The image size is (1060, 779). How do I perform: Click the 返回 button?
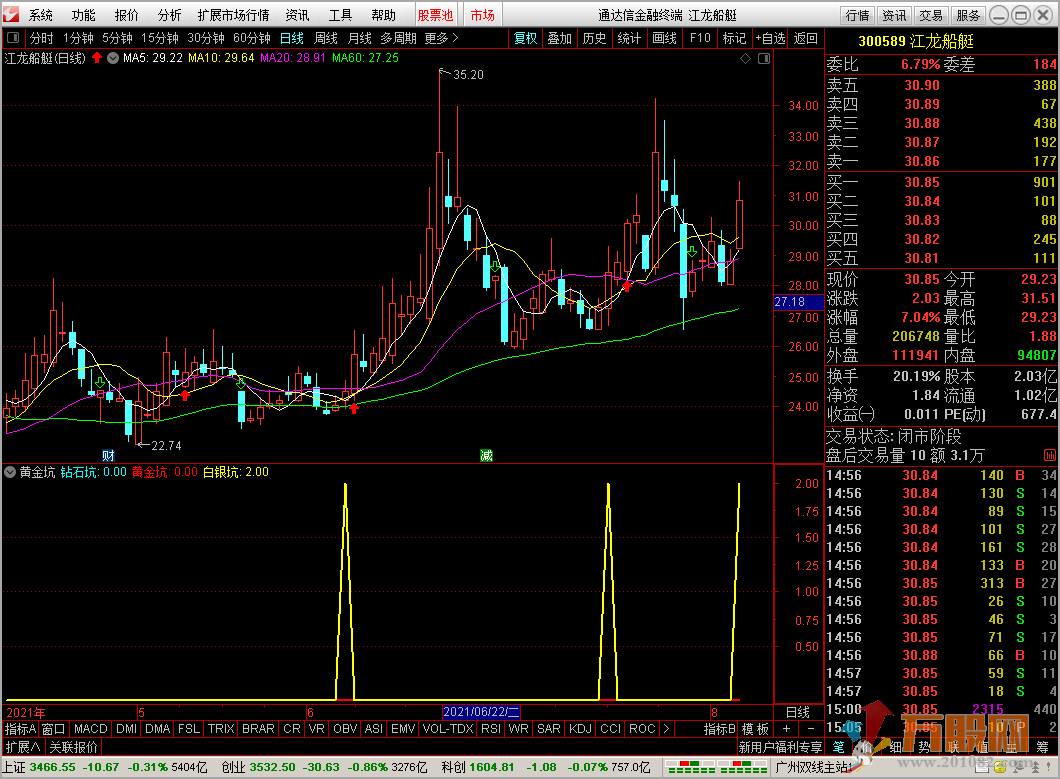click(x=805, y=38)
